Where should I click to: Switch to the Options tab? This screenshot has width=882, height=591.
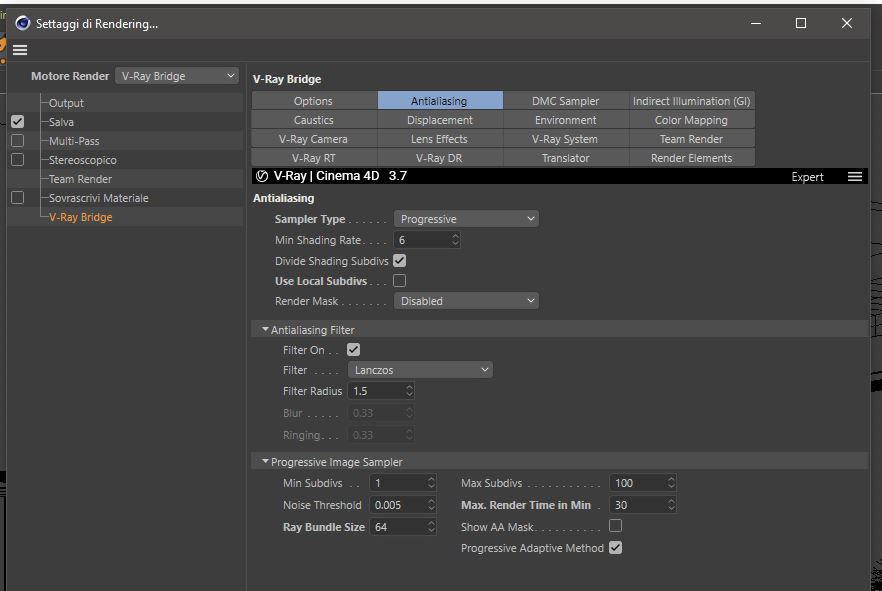pos(314,101)
